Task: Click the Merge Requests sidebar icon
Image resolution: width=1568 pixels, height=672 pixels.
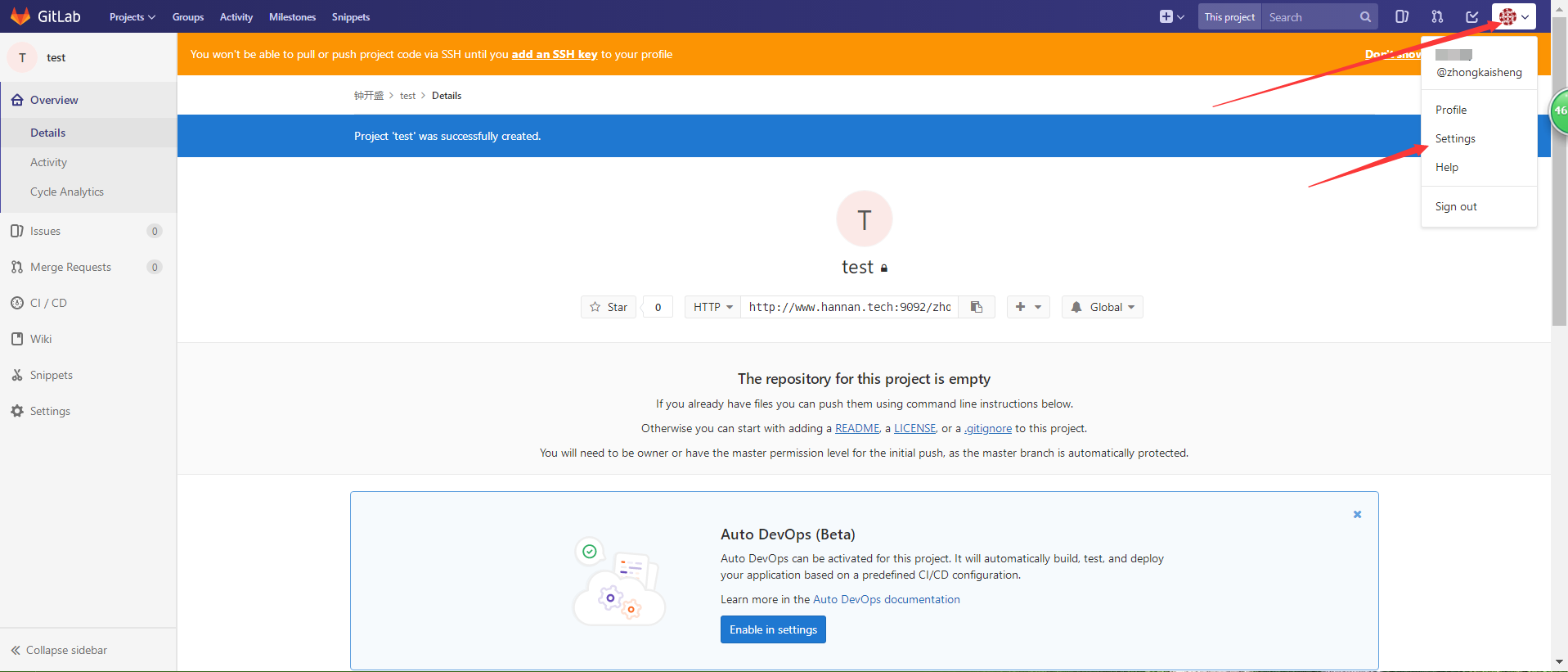Action: [17, 267]
